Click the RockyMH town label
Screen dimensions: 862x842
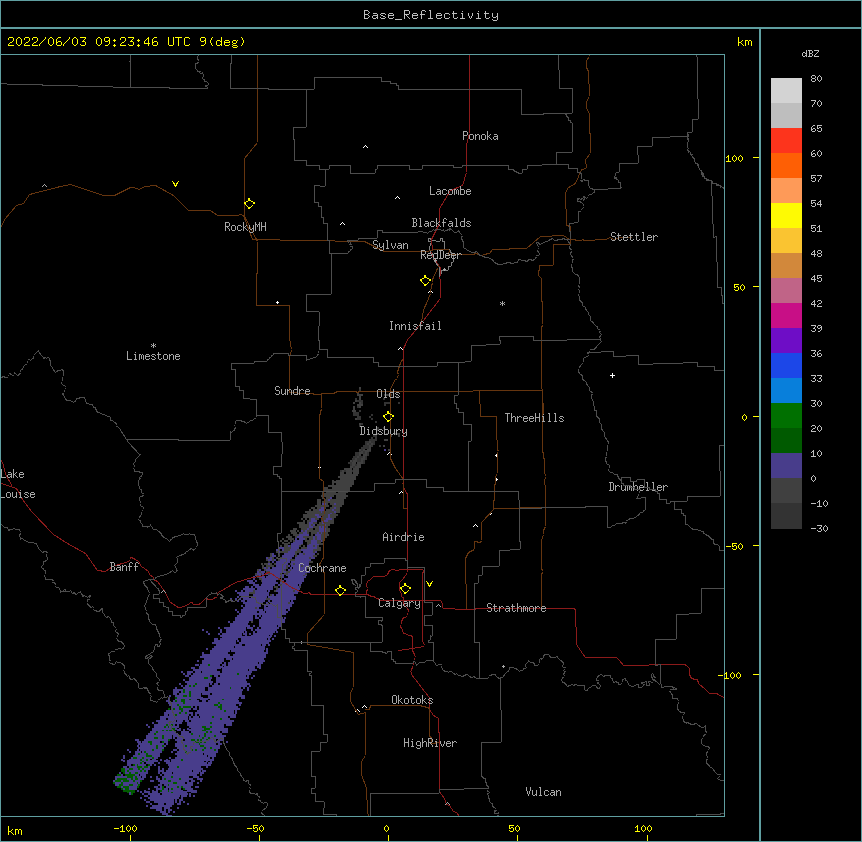(x=245, y=227)
